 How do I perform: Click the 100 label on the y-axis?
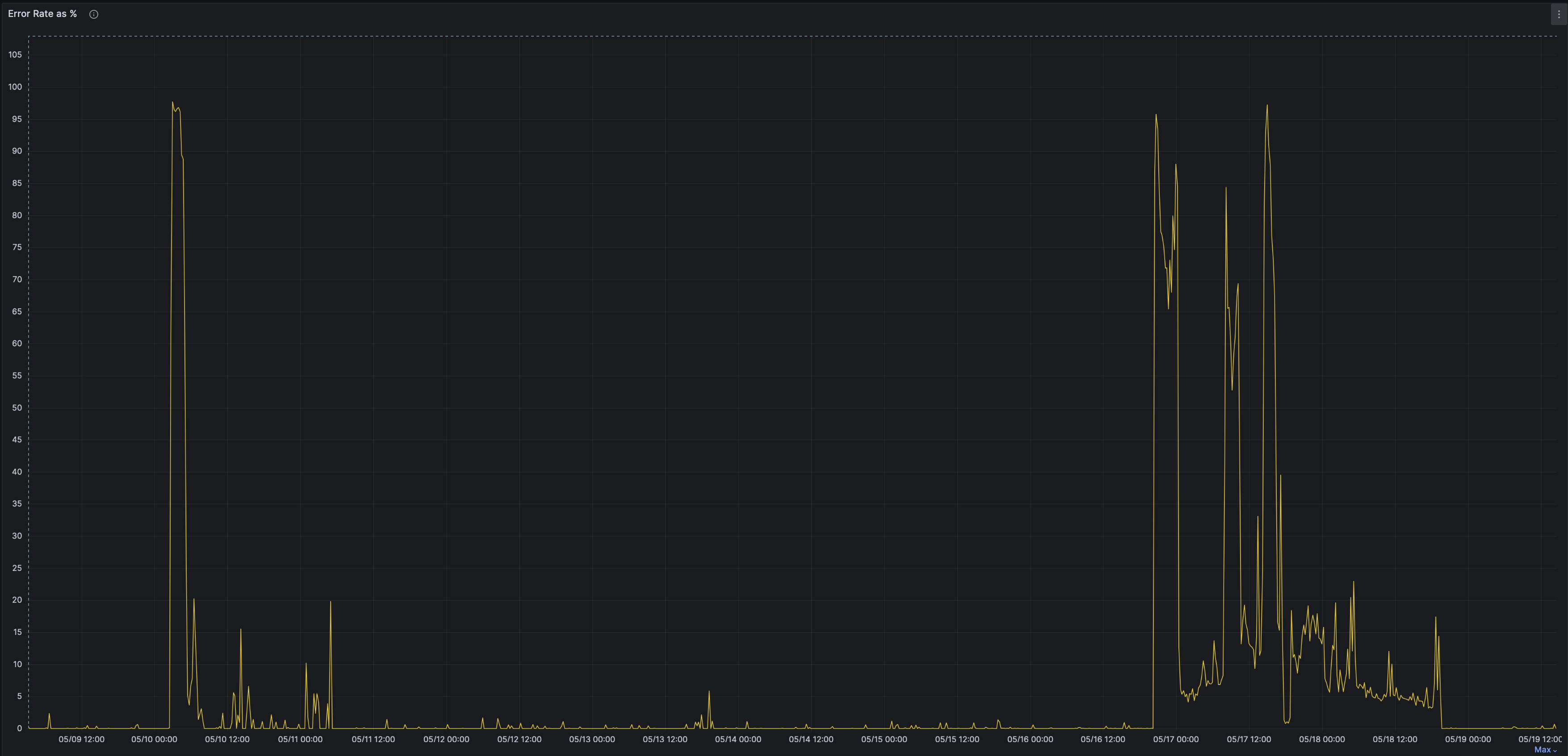(15, 87)
